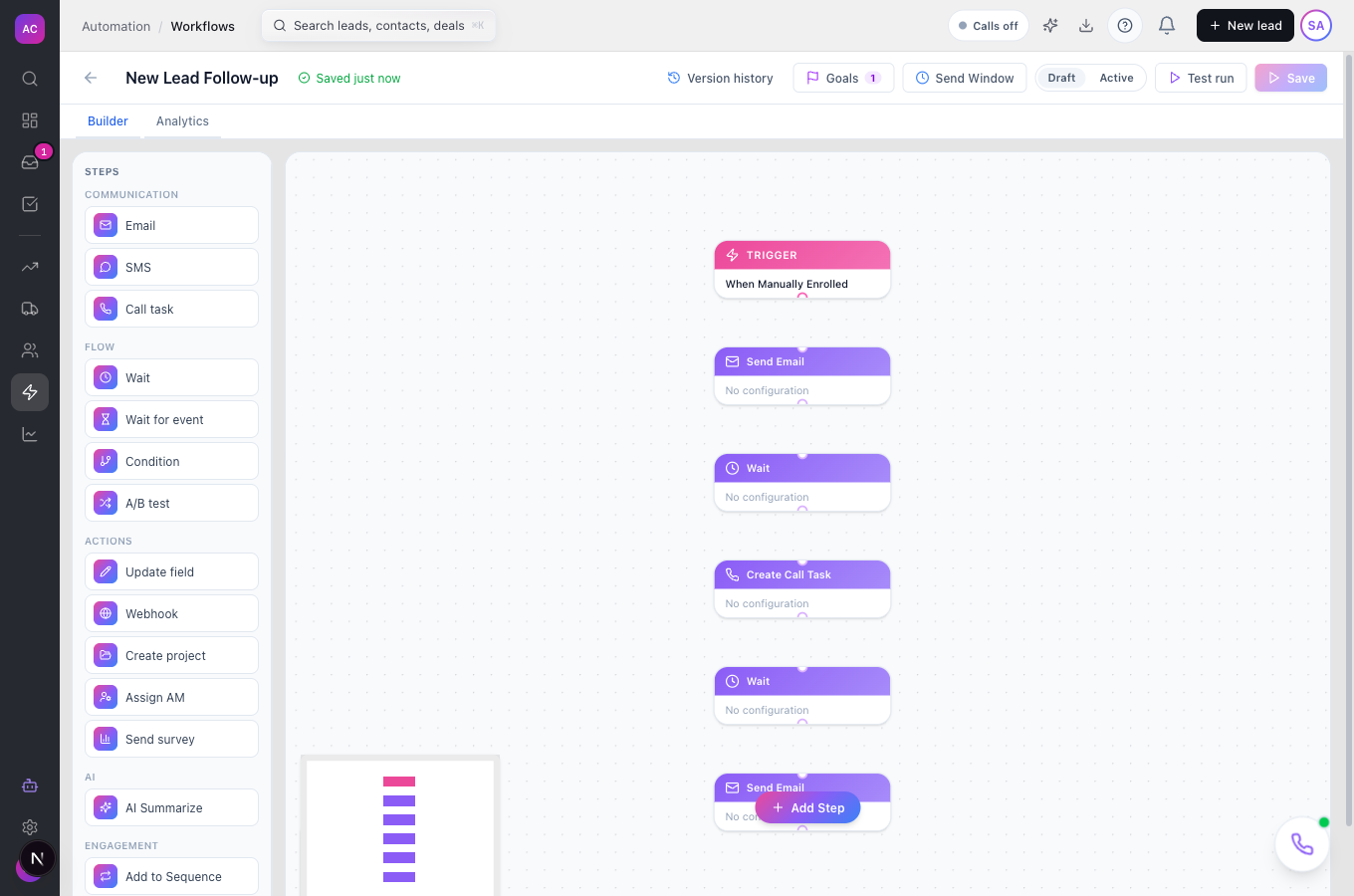
Task: Open the search icon in left sidebar
Action: pyautogui.click(x=30, y=79)
